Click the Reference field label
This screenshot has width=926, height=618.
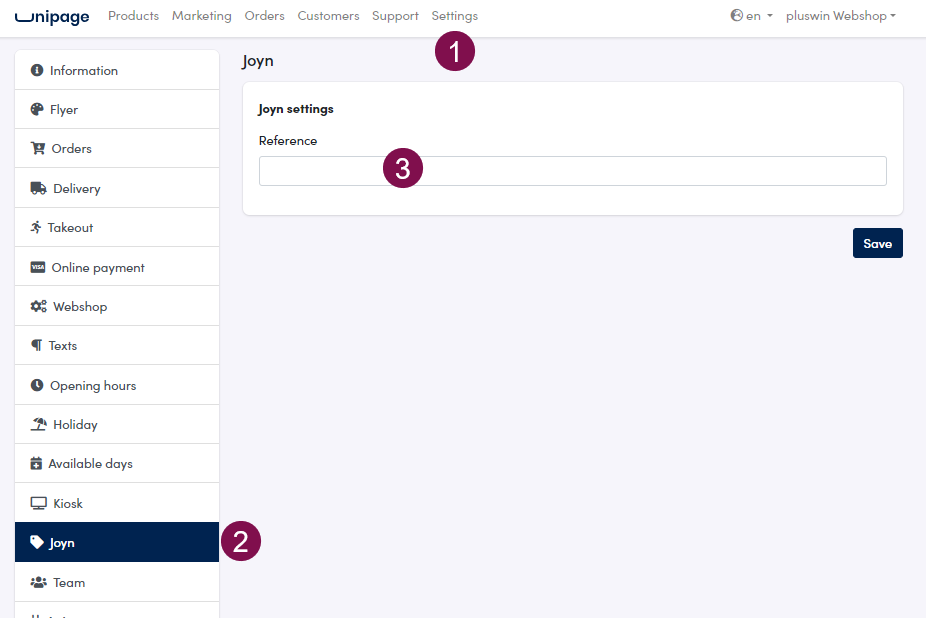point(288,141)
